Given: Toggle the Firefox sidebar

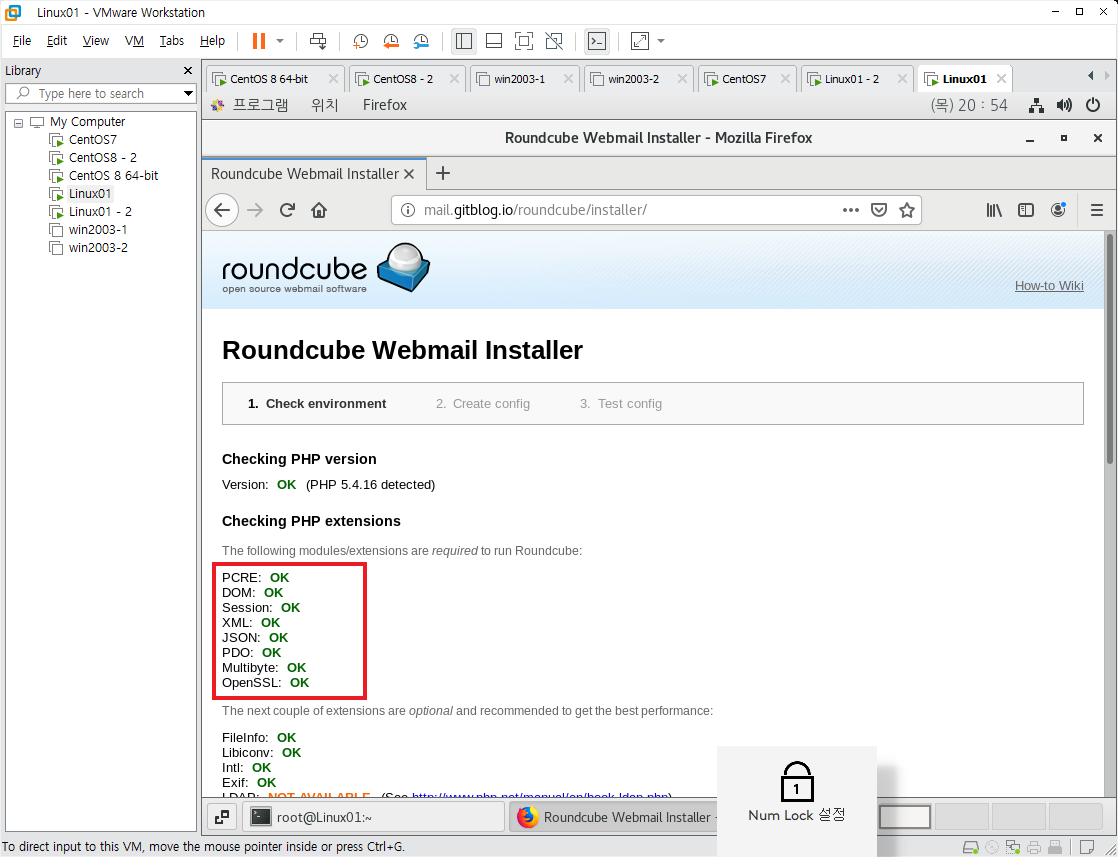Looking at the screenshot, I should pos(1026,210).
